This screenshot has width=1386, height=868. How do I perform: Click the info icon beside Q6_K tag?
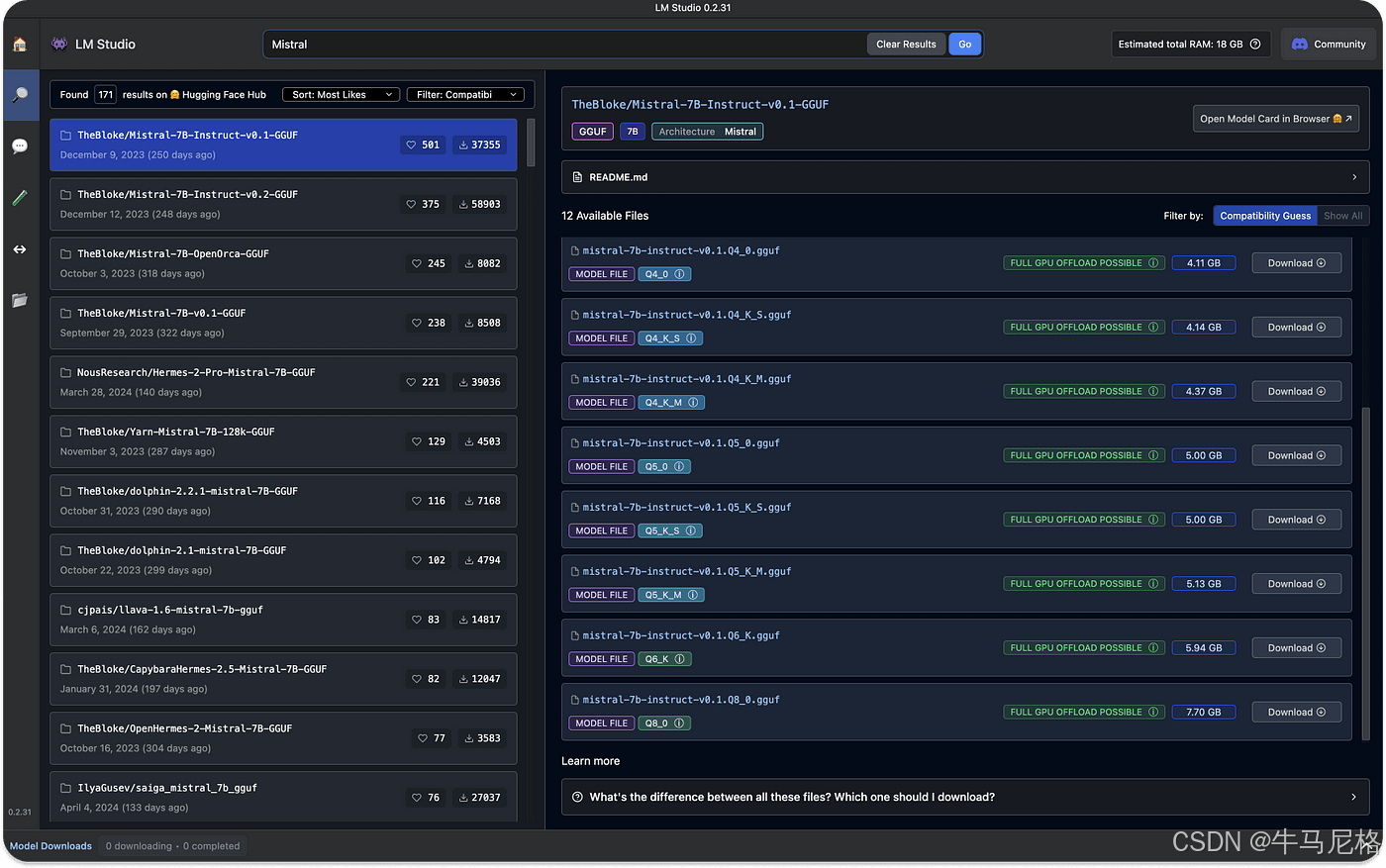(679, 659)
